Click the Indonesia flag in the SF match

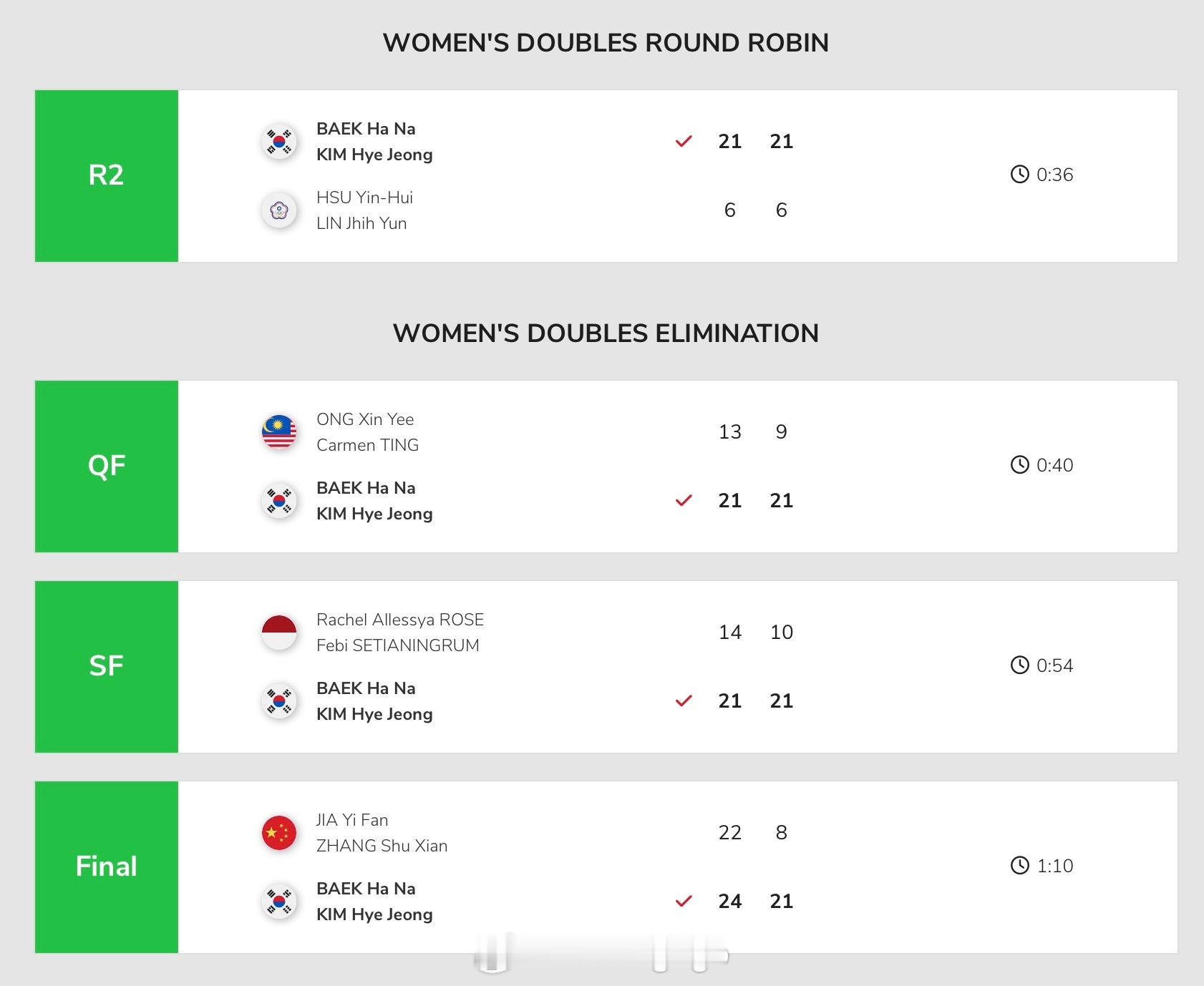pyautogui.click(x=279, y=633)
